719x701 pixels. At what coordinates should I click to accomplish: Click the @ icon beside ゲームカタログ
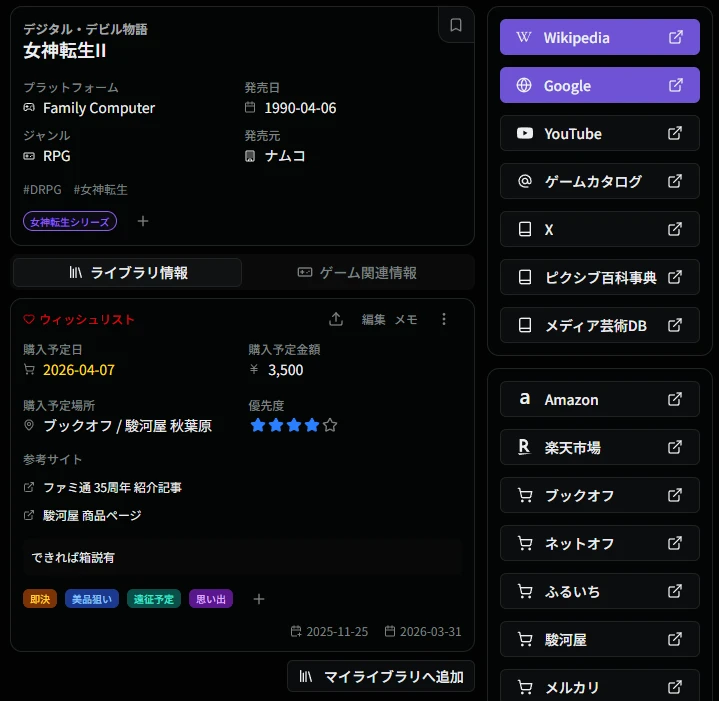pyautogui.click(x=525, y=181)
